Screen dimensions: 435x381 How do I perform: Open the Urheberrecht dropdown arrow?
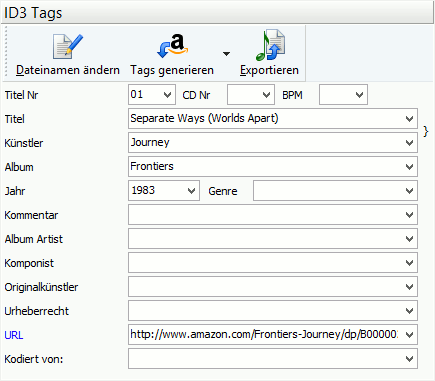pyautogui.click(x=409, y=311)
